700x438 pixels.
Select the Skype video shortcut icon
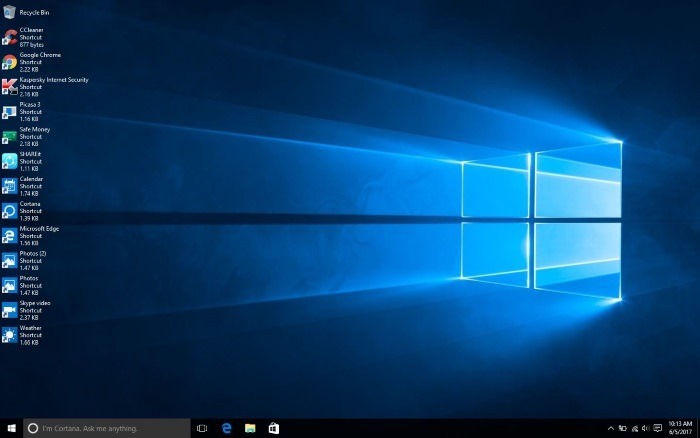tap(9, 310)
